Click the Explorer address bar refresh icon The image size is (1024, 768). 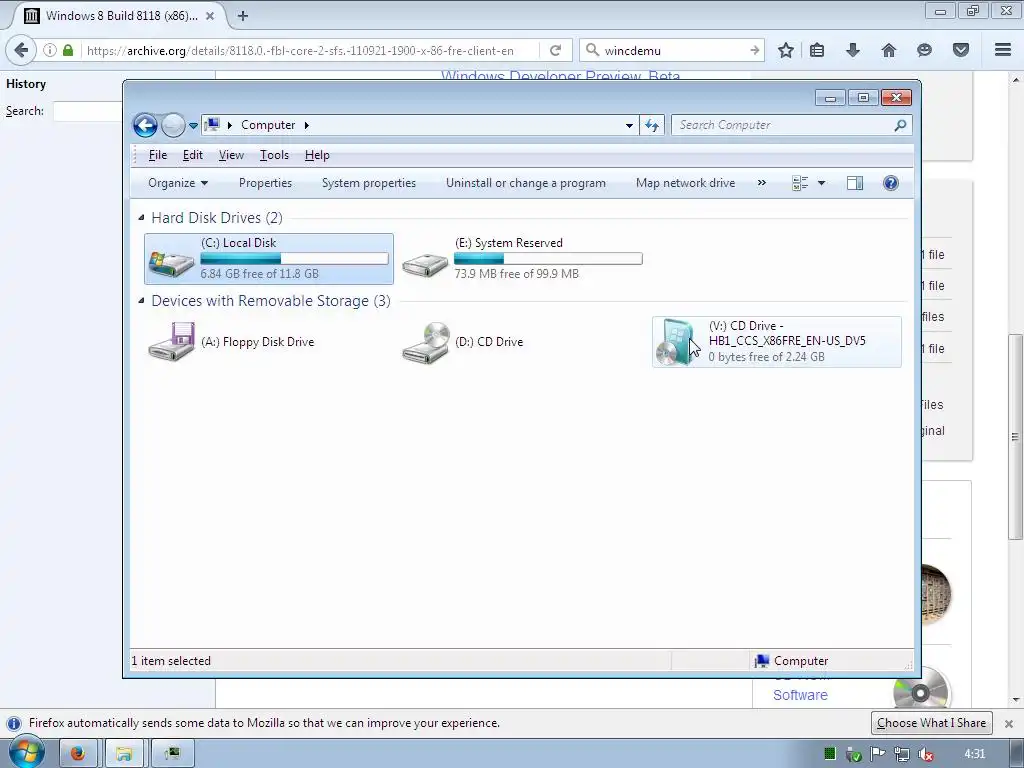coord(652,125)
